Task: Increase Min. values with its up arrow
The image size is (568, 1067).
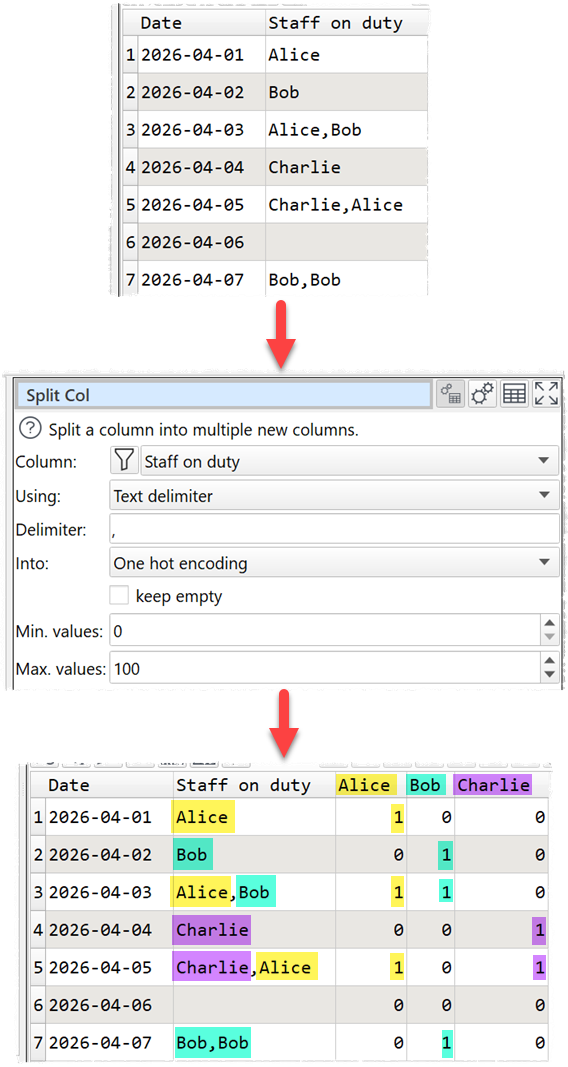Action: [550, 624]
